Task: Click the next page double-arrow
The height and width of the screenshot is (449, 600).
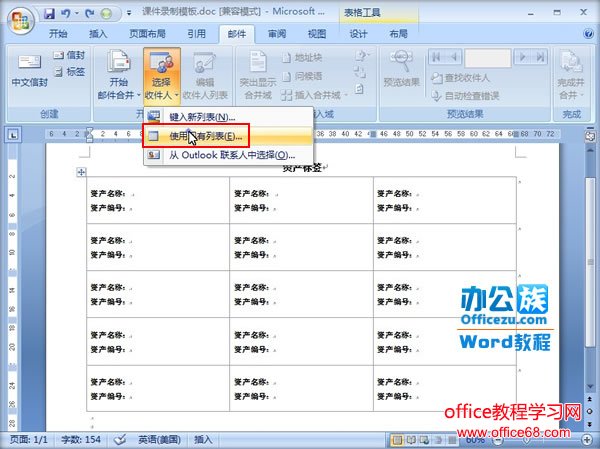Action: tap(590, 423)
